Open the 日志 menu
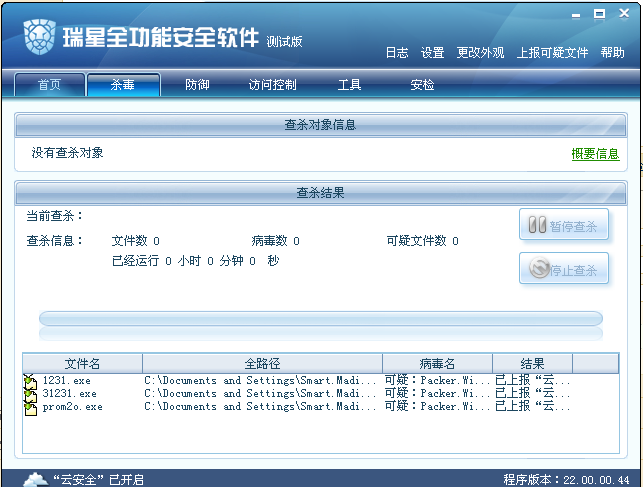Screen dimensions: 643x487 [397, 52]
